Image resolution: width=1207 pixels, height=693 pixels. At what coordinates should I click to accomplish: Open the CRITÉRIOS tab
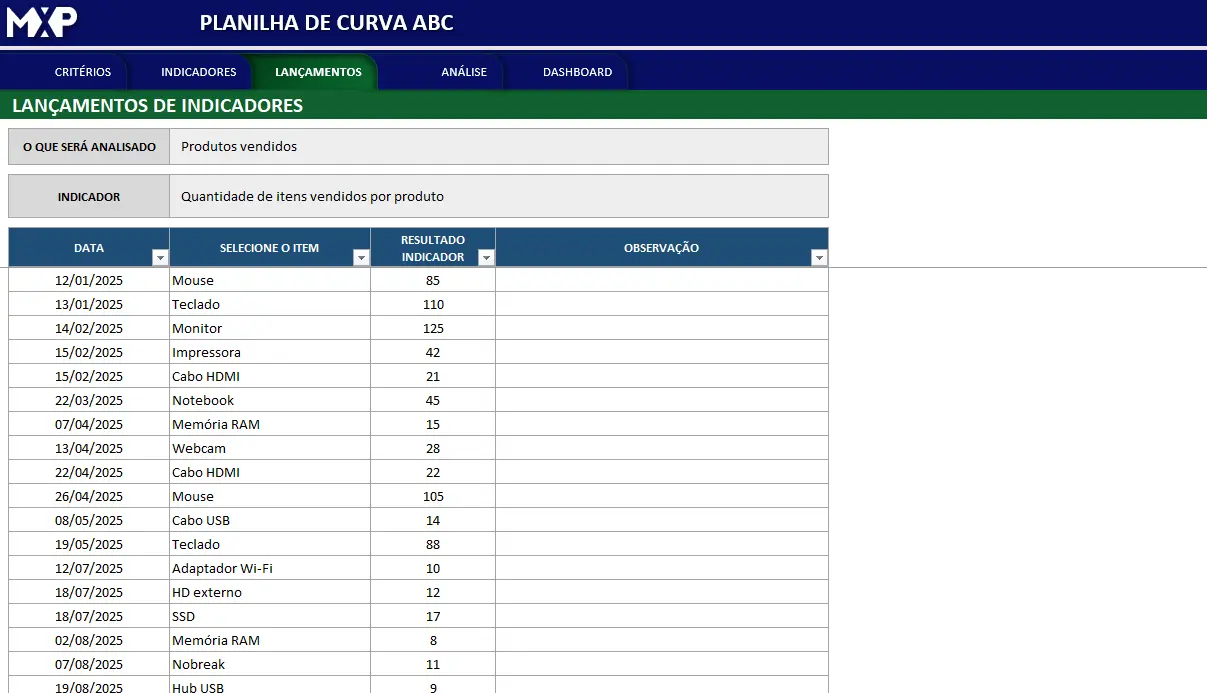(x=83, y=72)
